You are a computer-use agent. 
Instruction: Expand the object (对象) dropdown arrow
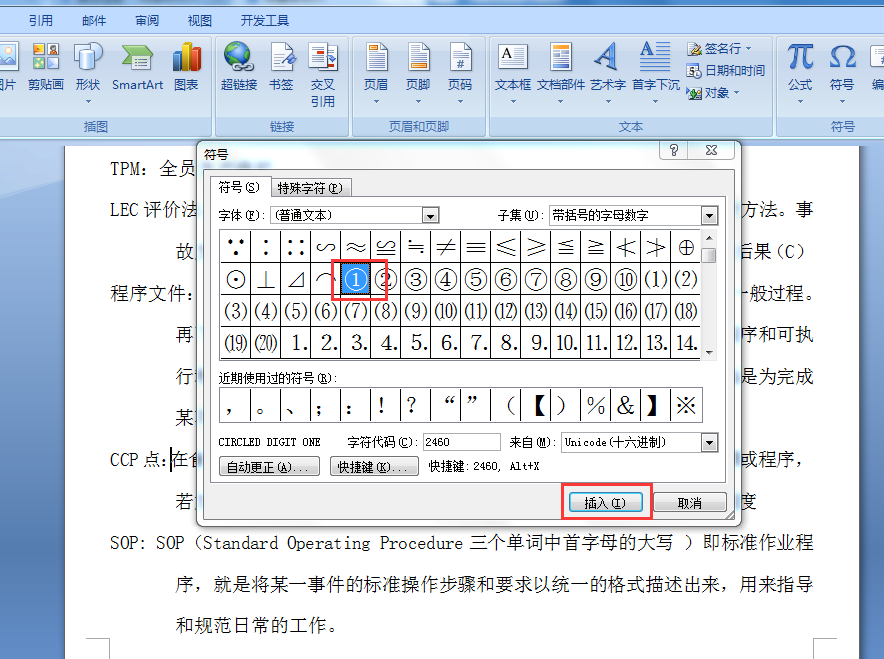point(736,92)
